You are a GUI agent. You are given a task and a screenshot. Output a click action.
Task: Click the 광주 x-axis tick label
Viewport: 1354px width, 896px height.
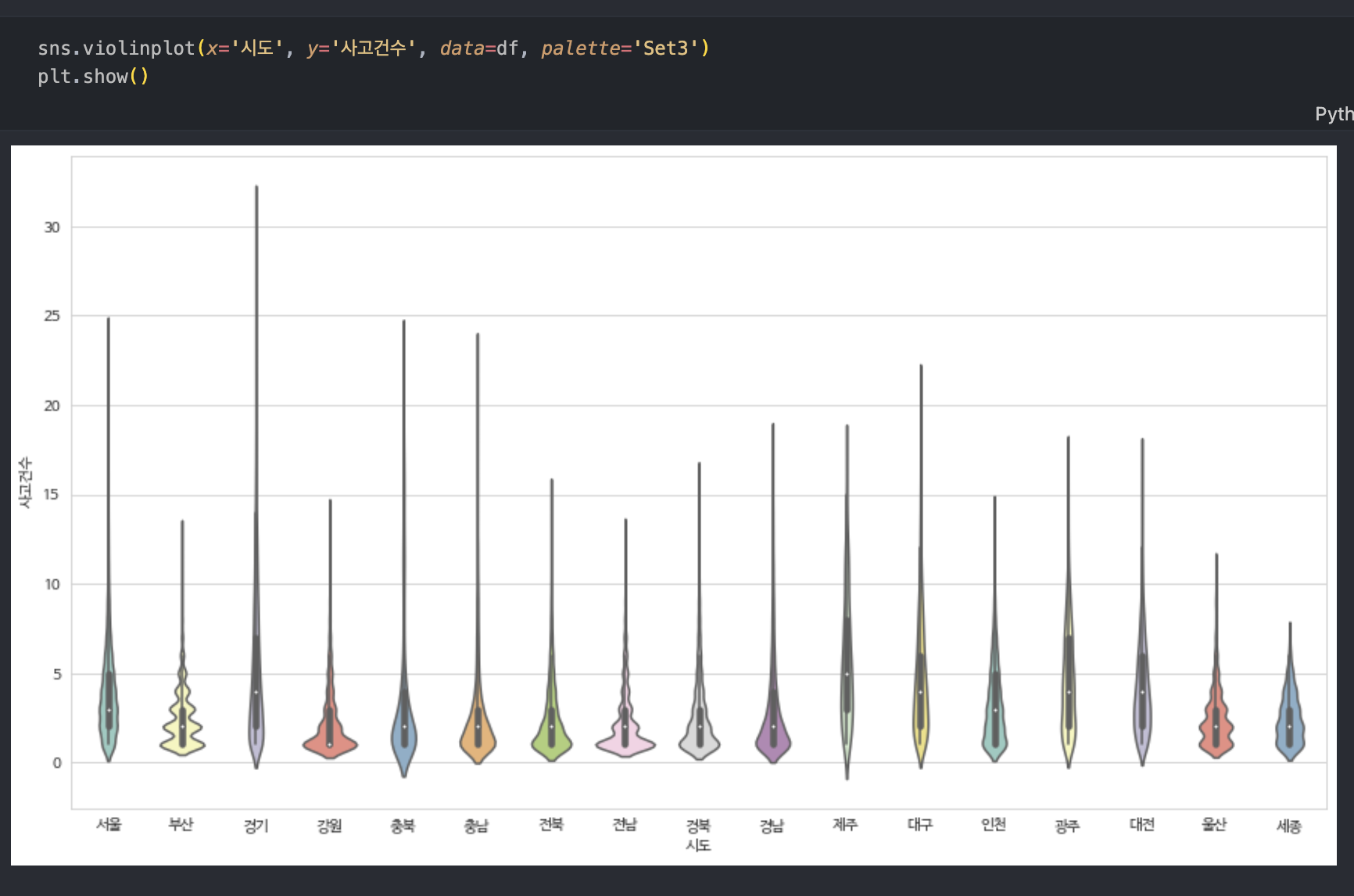pyautogui.click(x=1067, y=826)
